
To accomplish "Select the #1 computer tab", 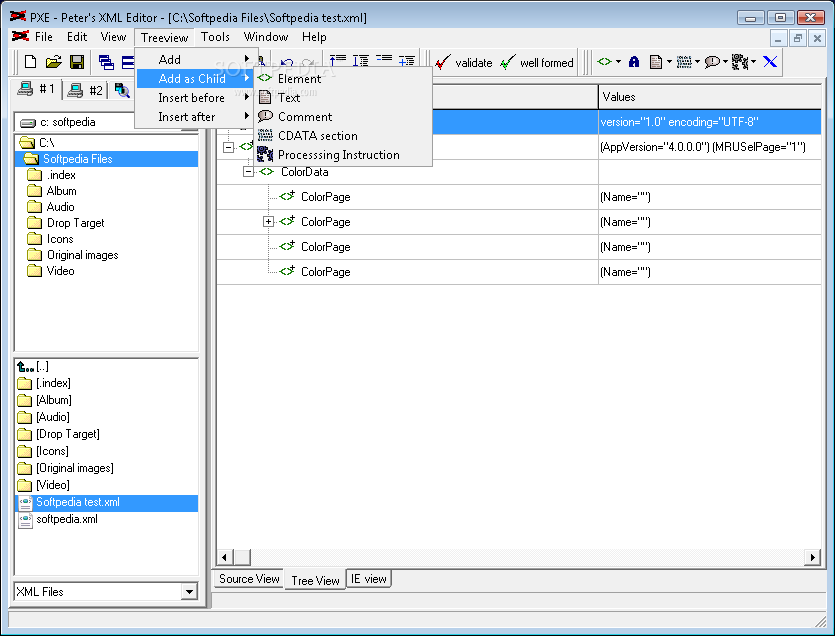I will click(36, 89).
